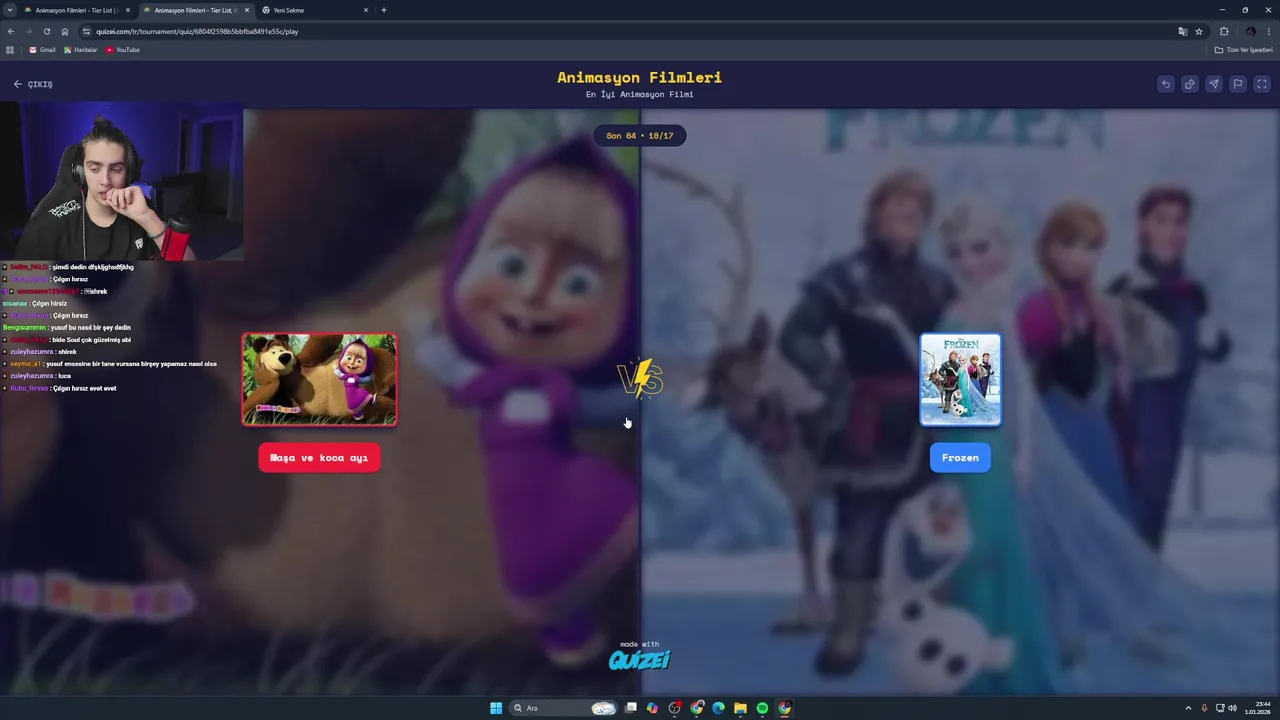The image size is (1280, 720).
Task: Click the undo arrow icon in quiz header
Action: click(1165, 84)
